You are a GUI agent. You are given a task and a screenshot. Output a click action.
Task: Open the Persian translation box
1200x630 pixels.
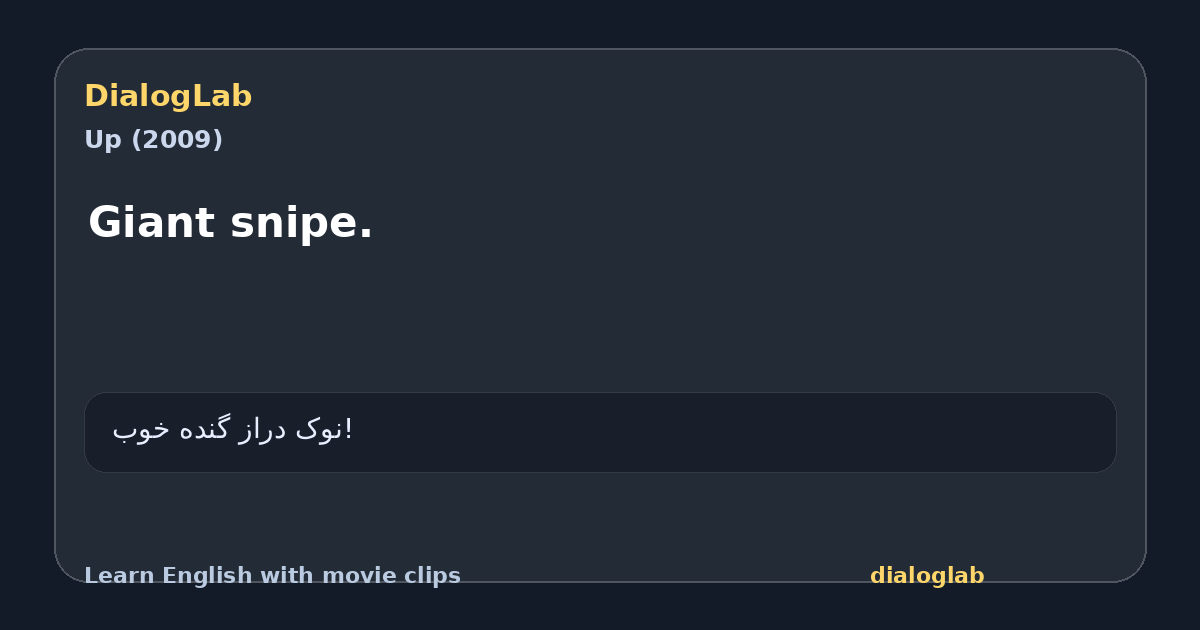coord(600,432)
